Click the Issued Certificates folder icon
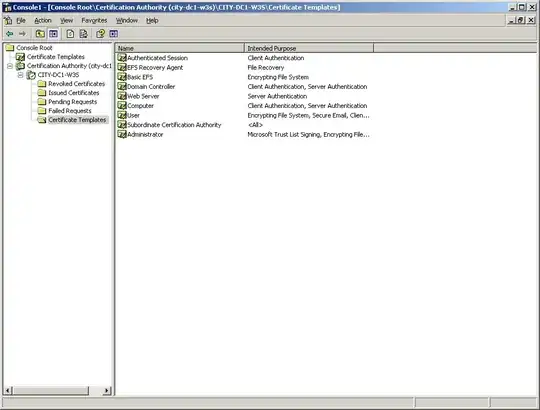 (x=42, y=93)
